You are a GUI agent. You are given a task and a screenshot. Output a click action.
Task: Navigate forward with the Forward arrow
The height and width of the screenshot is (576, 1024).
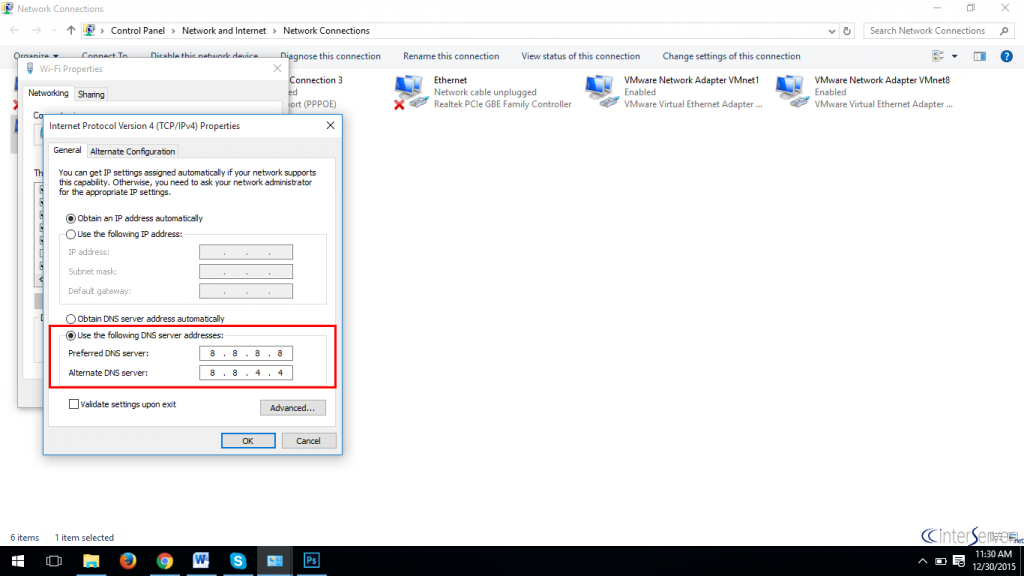[x=36, y=31]
